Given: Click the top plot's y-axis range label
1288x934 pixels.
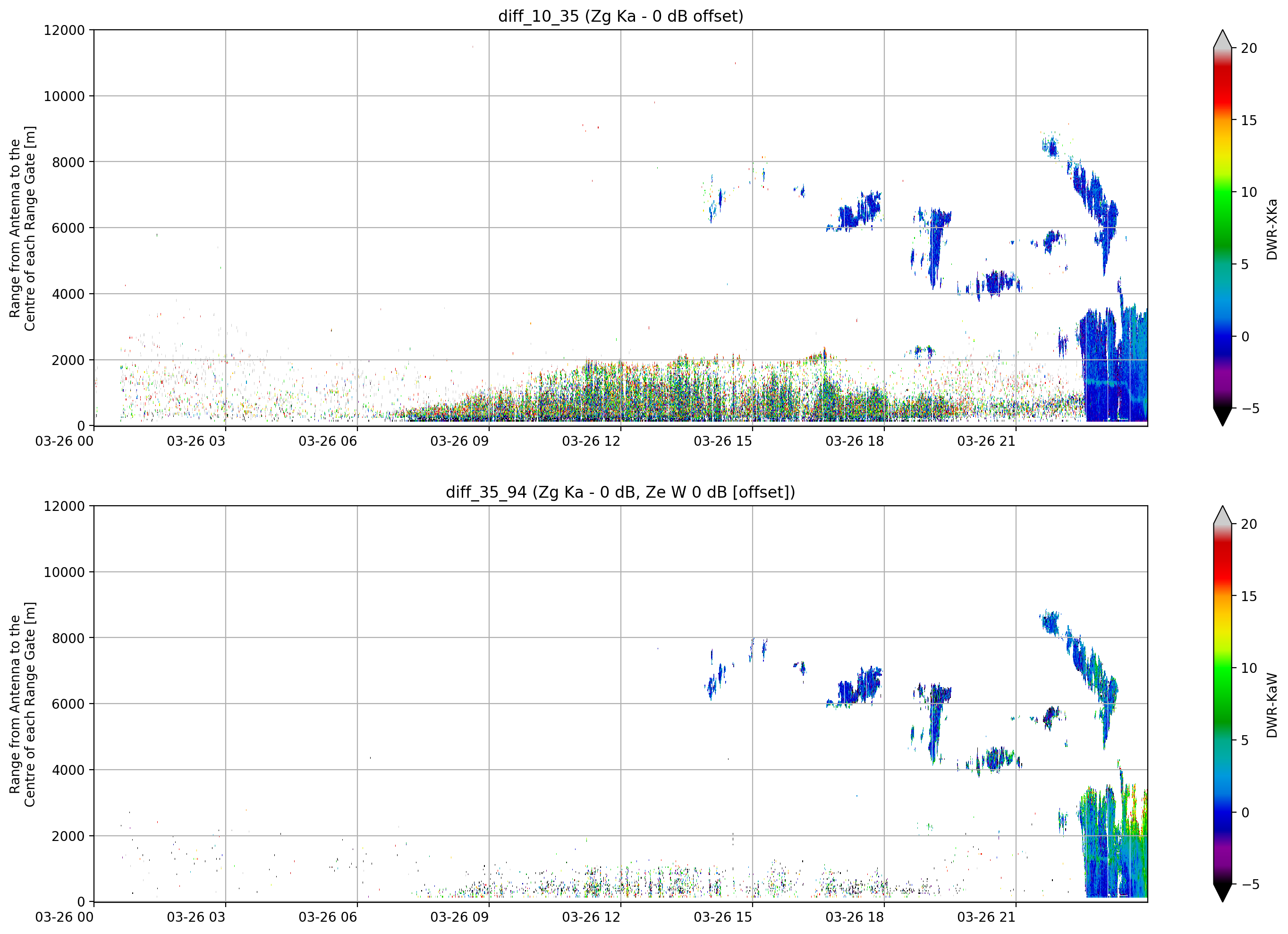Looking at the screenshot, I should (23, 229).
